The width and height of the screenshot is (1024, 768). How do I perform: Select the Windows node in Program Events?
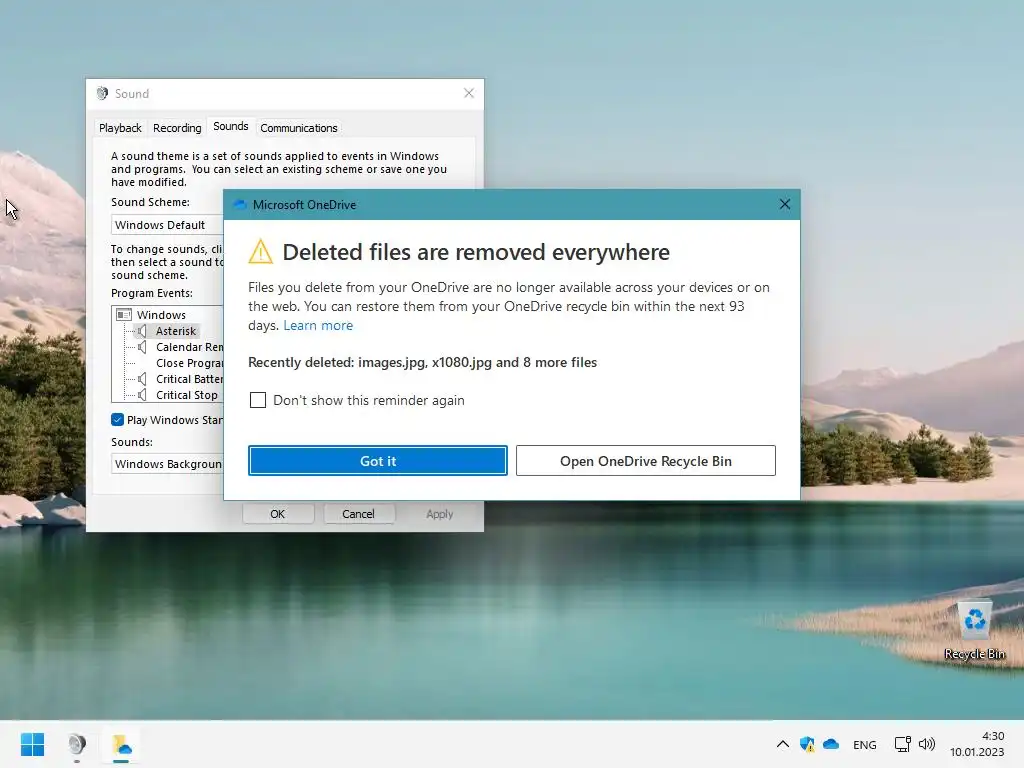coord(161,315)
